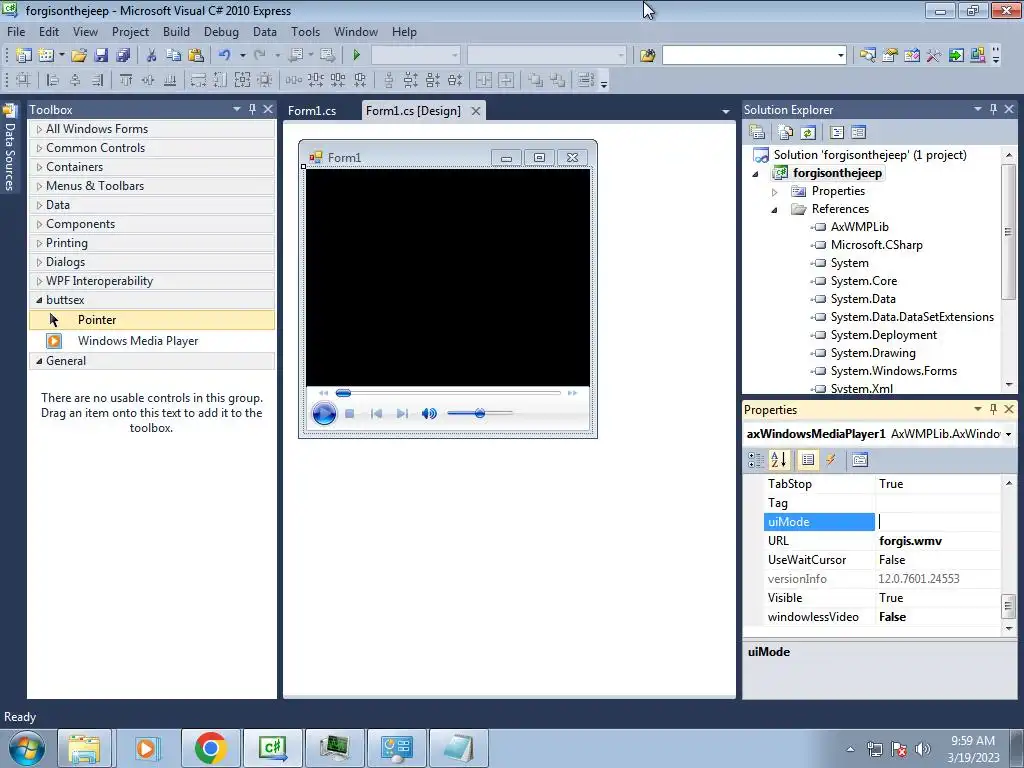Toggle auto-hide pin on Properties panel

[993, 409]
